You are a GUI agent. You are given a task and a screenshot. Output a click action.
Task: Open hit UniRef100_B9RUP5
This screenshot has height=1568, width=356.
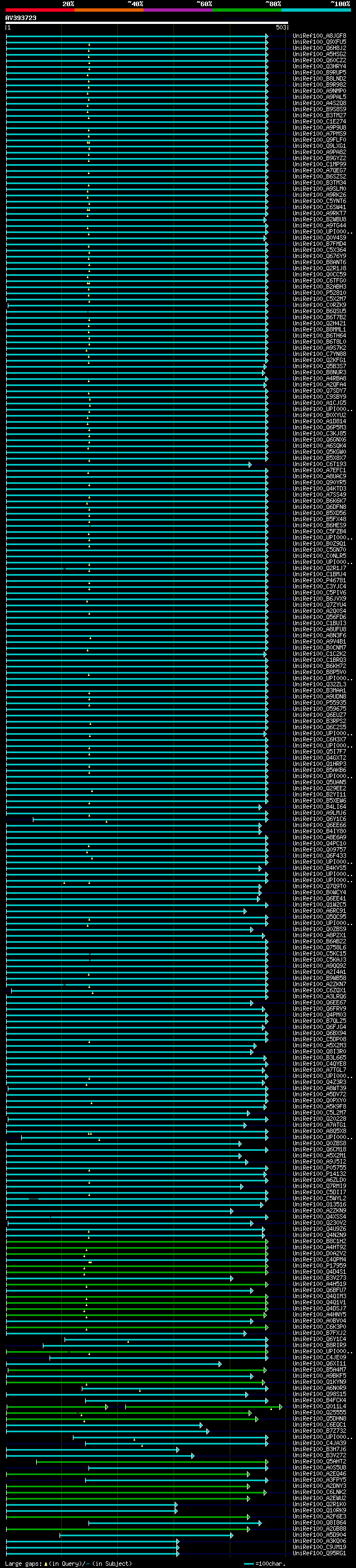click(x=319, y=72)
